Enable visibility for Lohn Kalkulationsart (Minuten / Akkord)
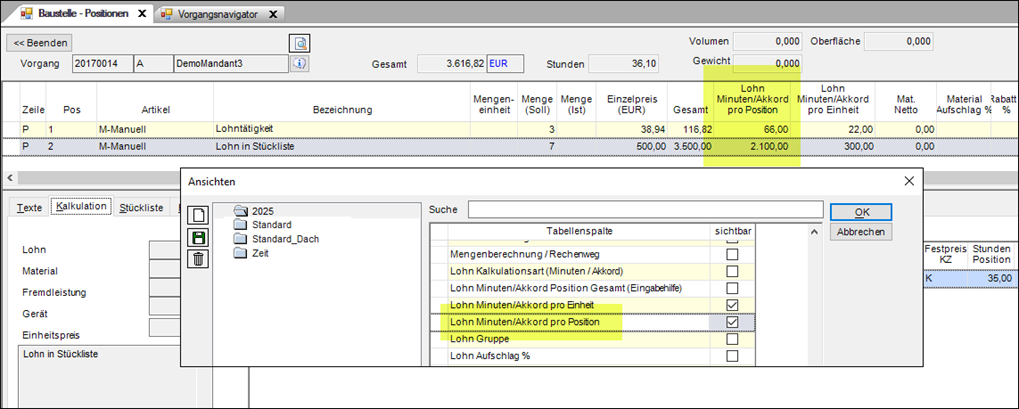 coord(732,271)
